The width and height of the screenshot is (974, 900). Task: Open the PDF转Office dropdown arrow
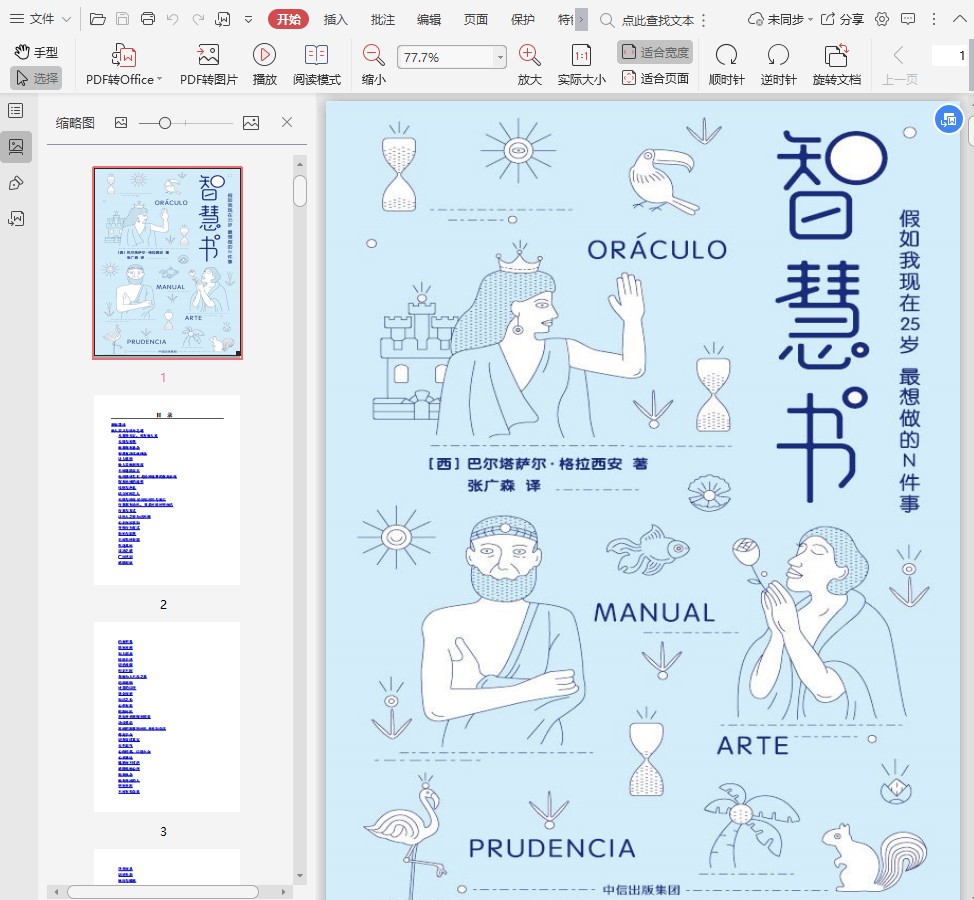[x=159, y=80]
